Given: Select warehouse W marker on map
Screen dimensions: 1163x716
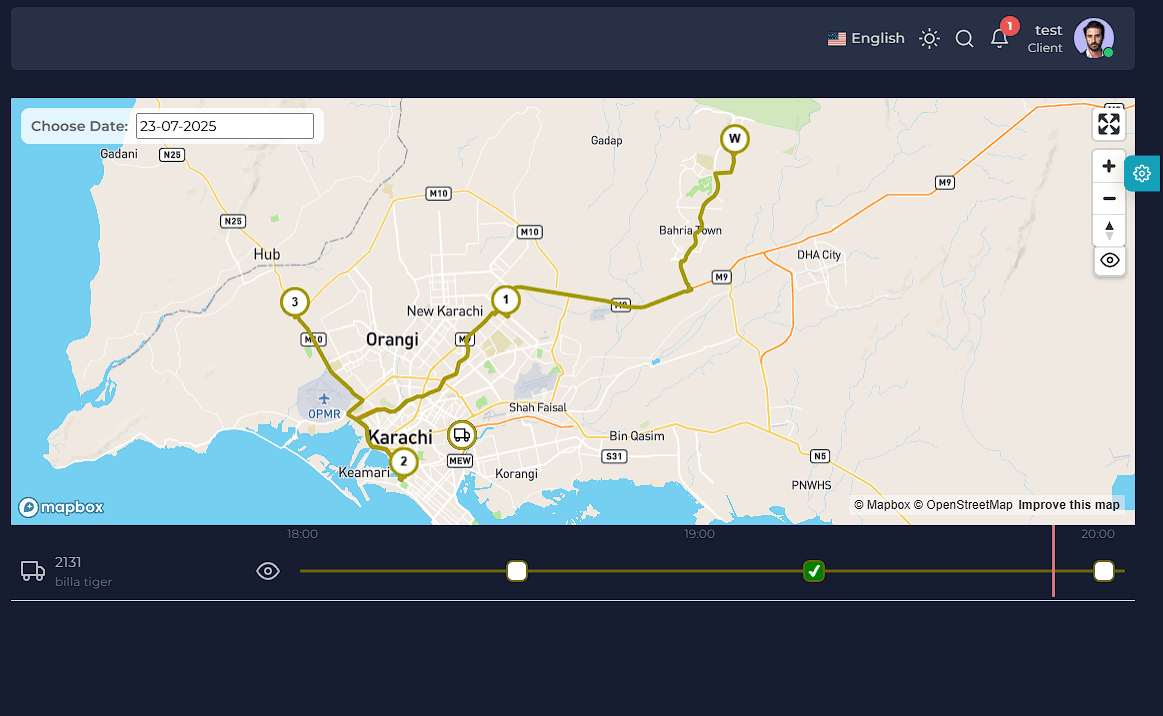Looking at the screenshot, I should click(x=734, y=139).
